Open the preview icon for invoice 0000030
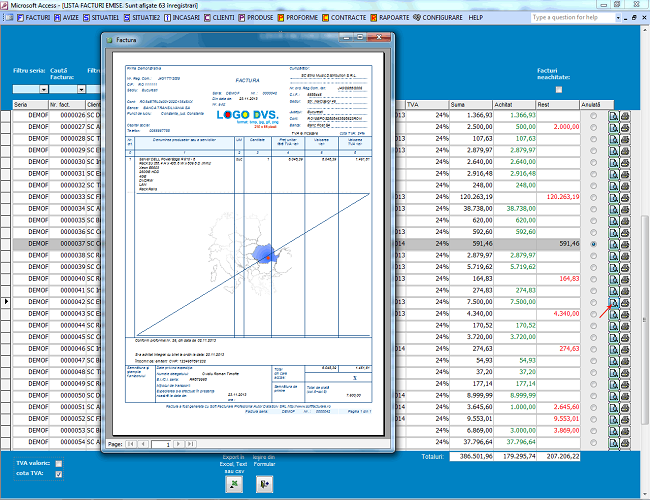 (x=614, y=163)
